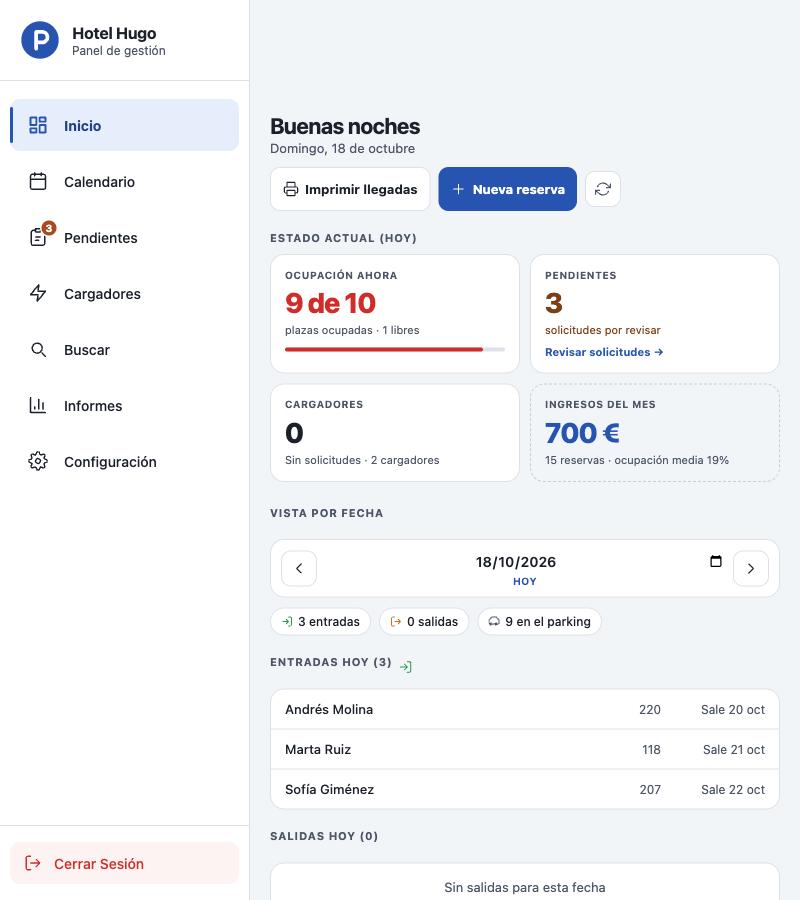The height and width of the screenshot is (900, 800).
Task: Open the Calendario menu item
Action: point(125,182)
